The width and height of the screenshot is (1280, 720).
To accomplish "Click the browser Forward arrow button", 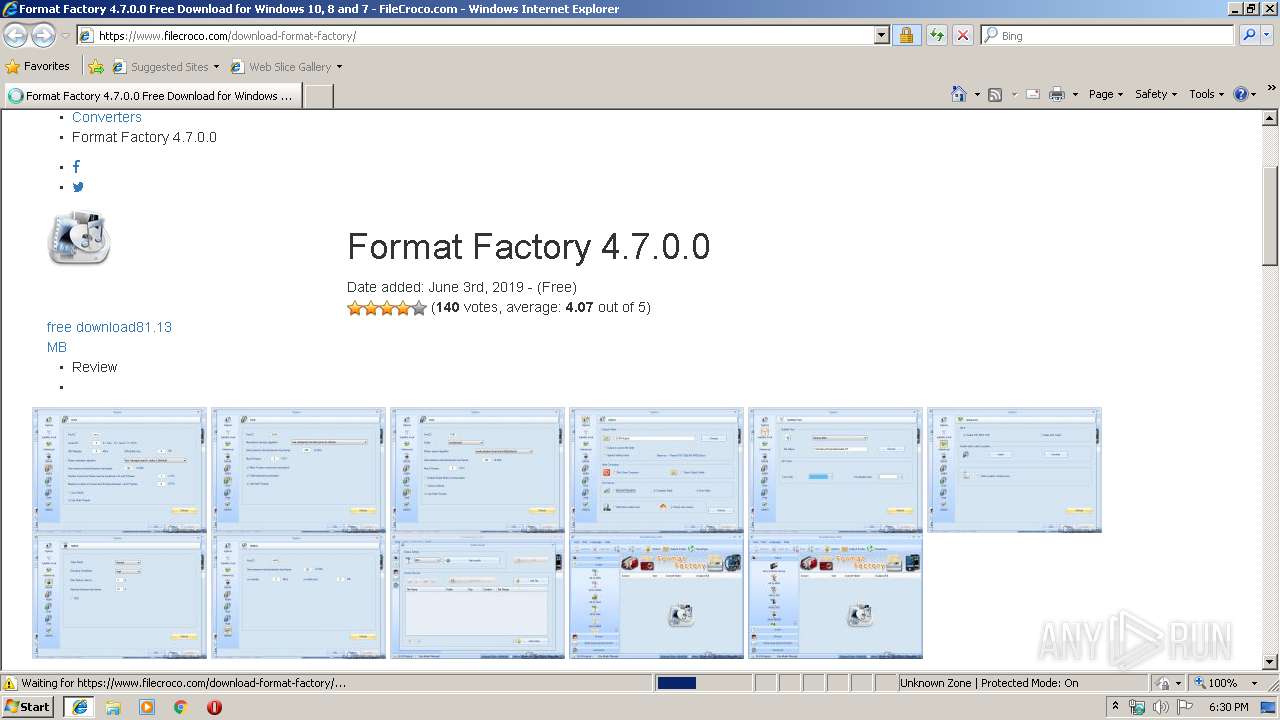I will tap(43, 35).
